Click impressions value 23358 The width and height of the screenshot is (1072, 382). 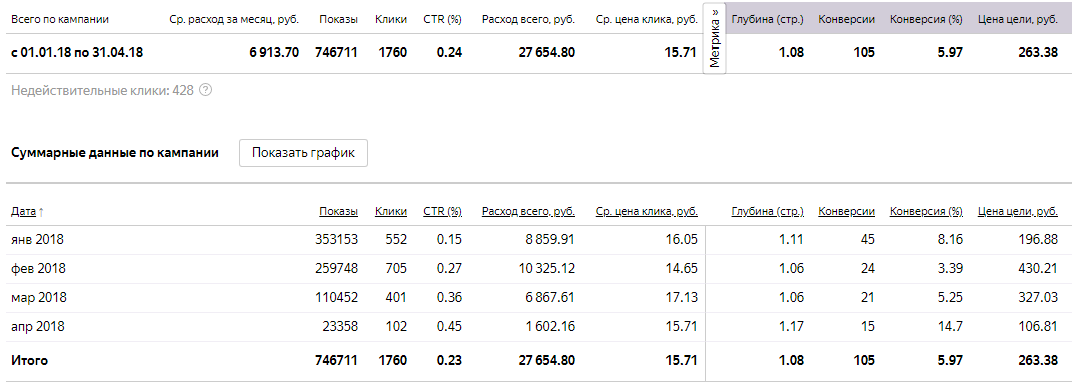point(340,327)
